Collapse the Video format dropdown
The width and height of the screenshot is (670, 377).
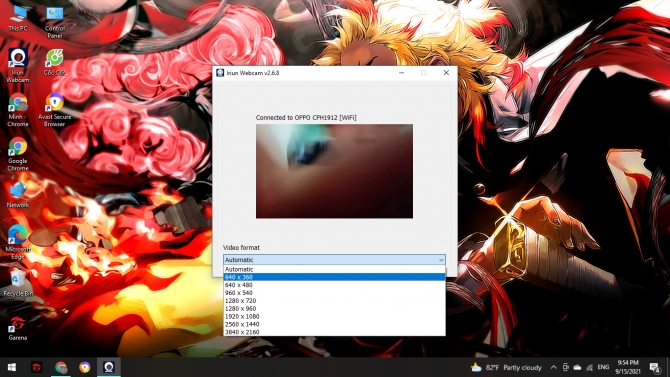tap(441, 260)
